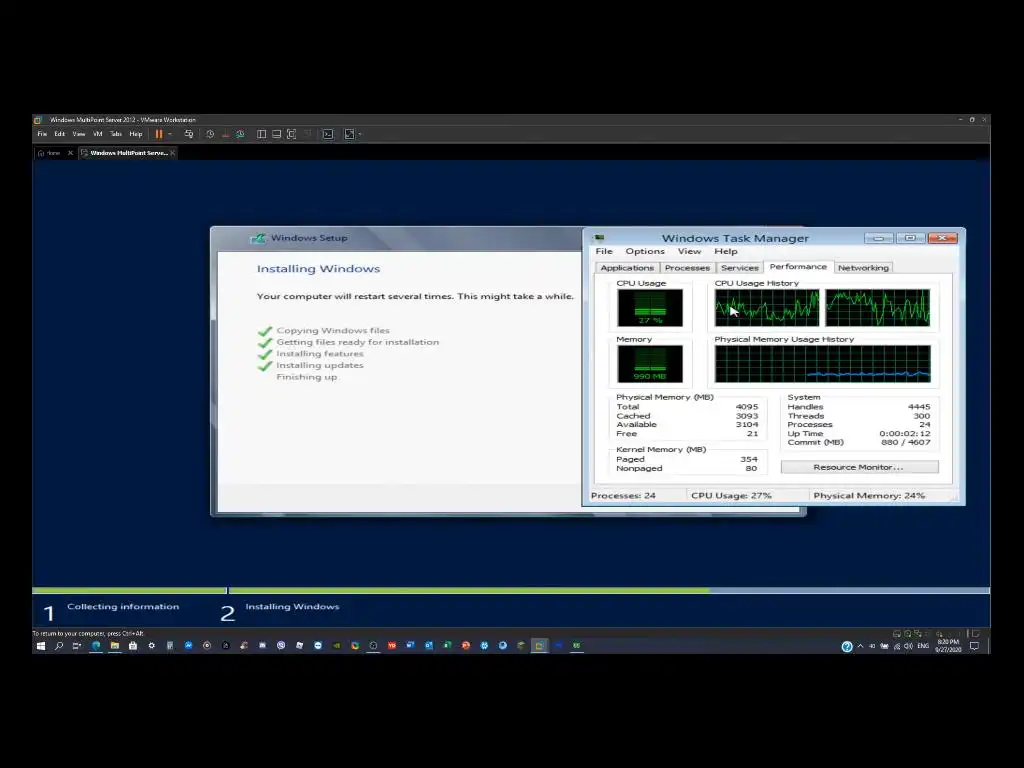This screenshot has height=768, width=1024.
Task: Click the enter full screen icon
Action: pyautogui.click(x=292, y=134)
